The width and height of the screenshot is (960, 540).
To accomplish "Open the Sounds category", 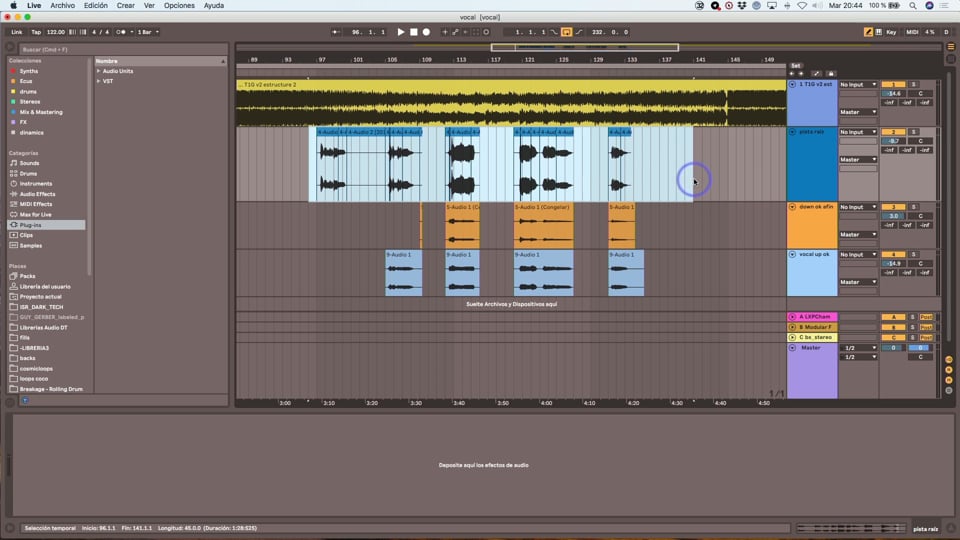I will [29, 163].
